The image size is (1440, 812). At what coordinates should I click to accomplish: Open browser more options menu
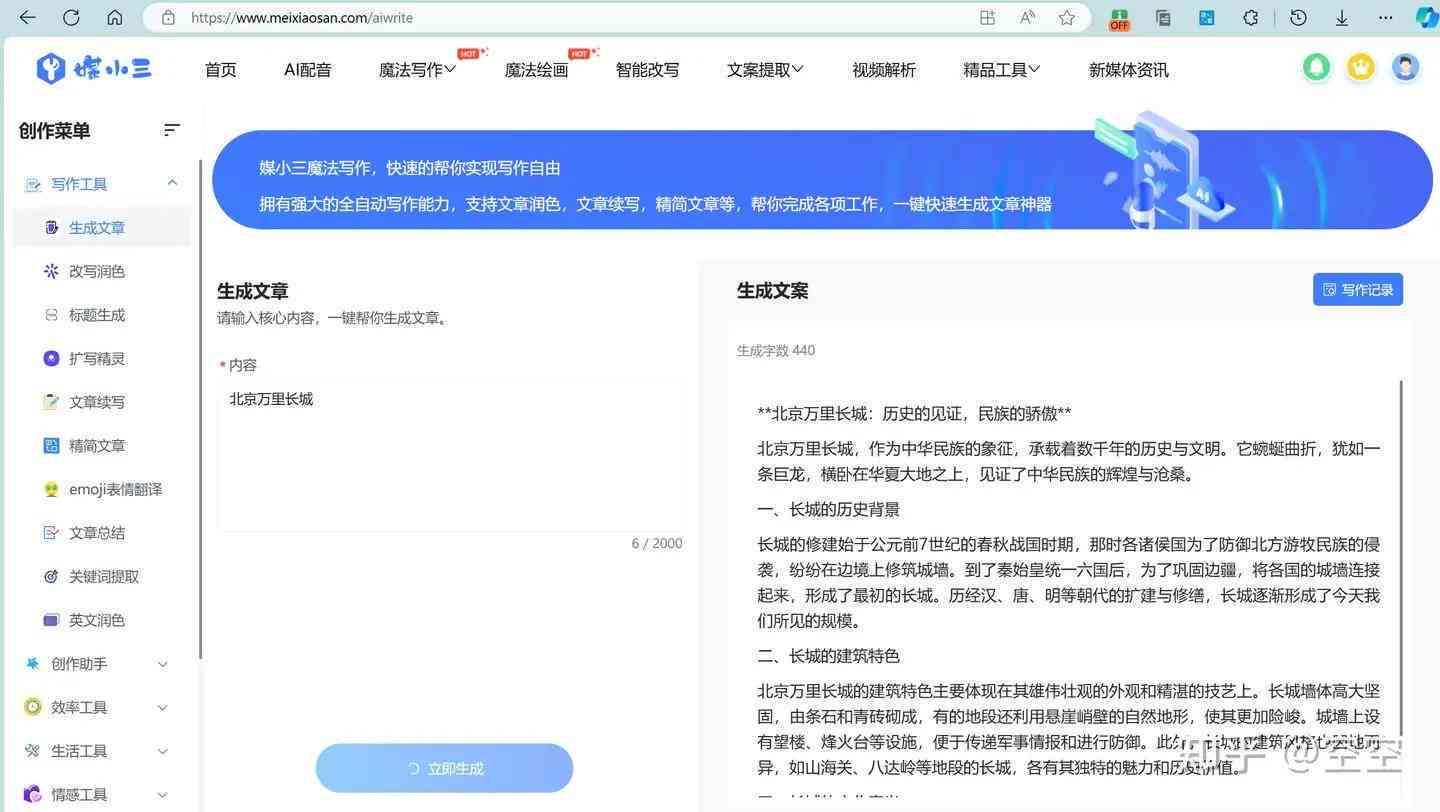pos(1385,17)
